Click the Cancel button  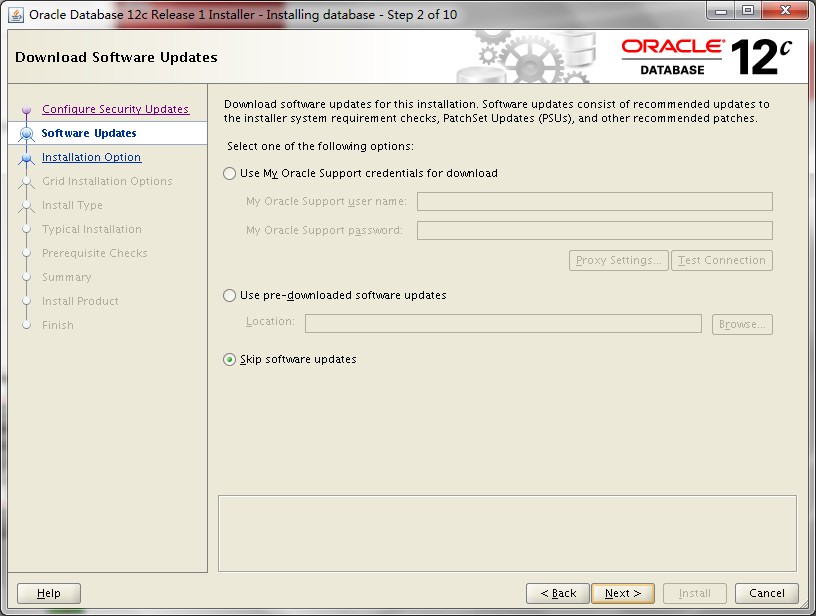click(x=767, y=593)
